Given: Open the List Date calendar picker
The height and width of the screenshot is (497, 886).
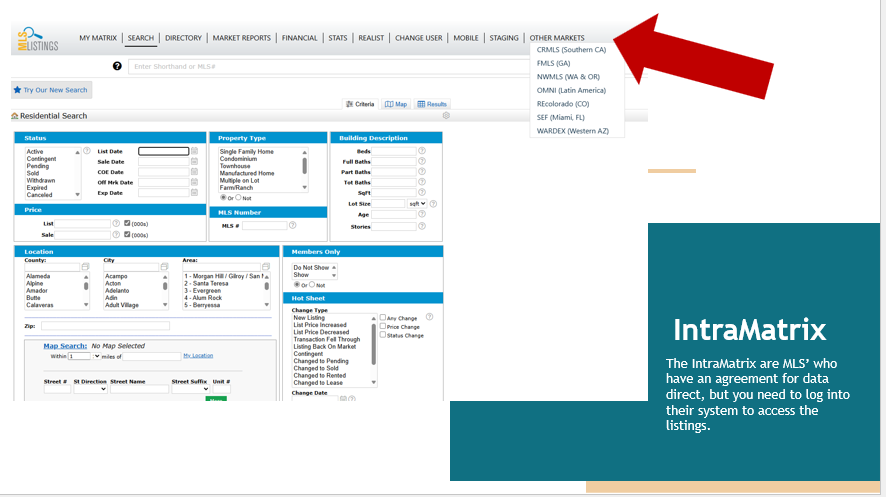Looking at the screenshot, I should 194,151.
